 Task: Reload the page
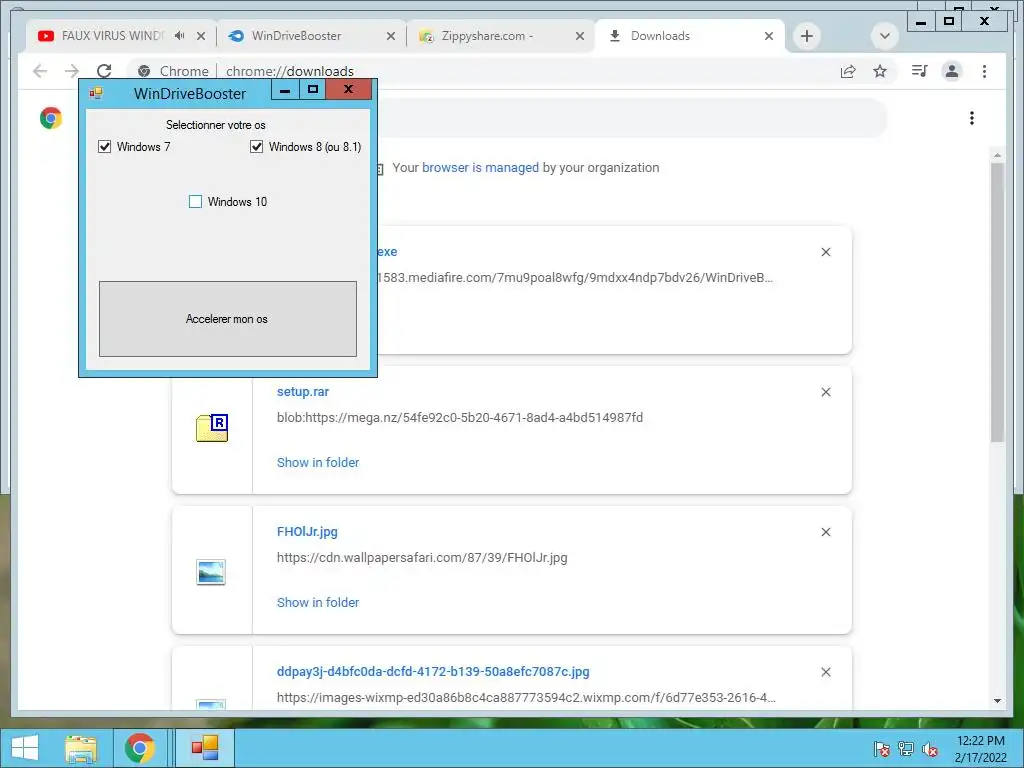coord(104,71)
